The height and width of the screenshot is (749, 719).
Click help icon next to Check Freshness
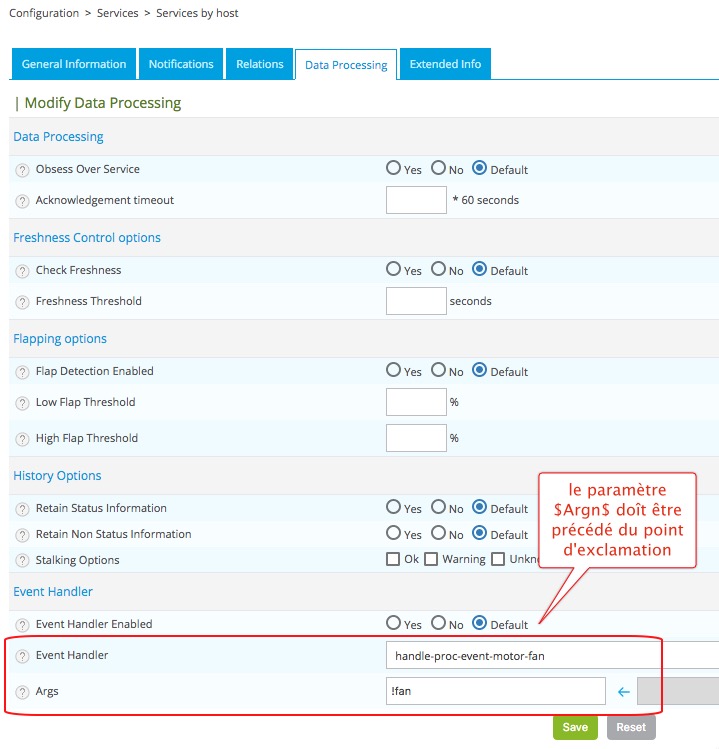[x=22, y=271]
